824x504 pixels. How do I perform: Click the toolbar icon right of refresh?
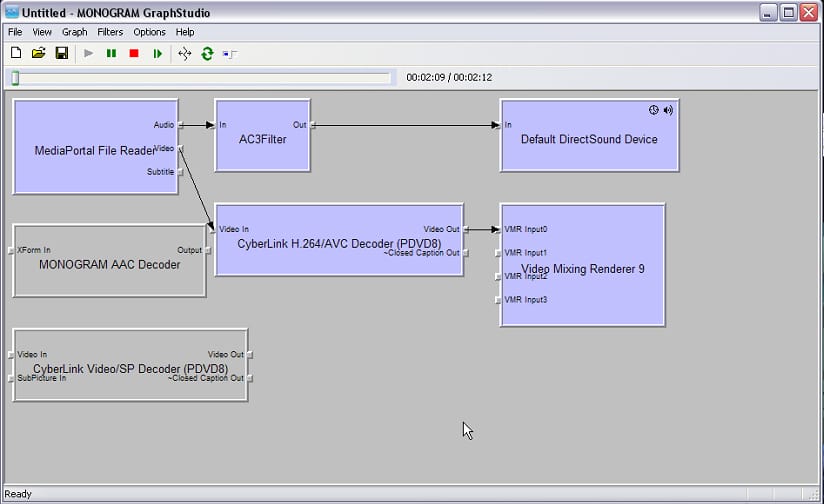click(230, 53)
